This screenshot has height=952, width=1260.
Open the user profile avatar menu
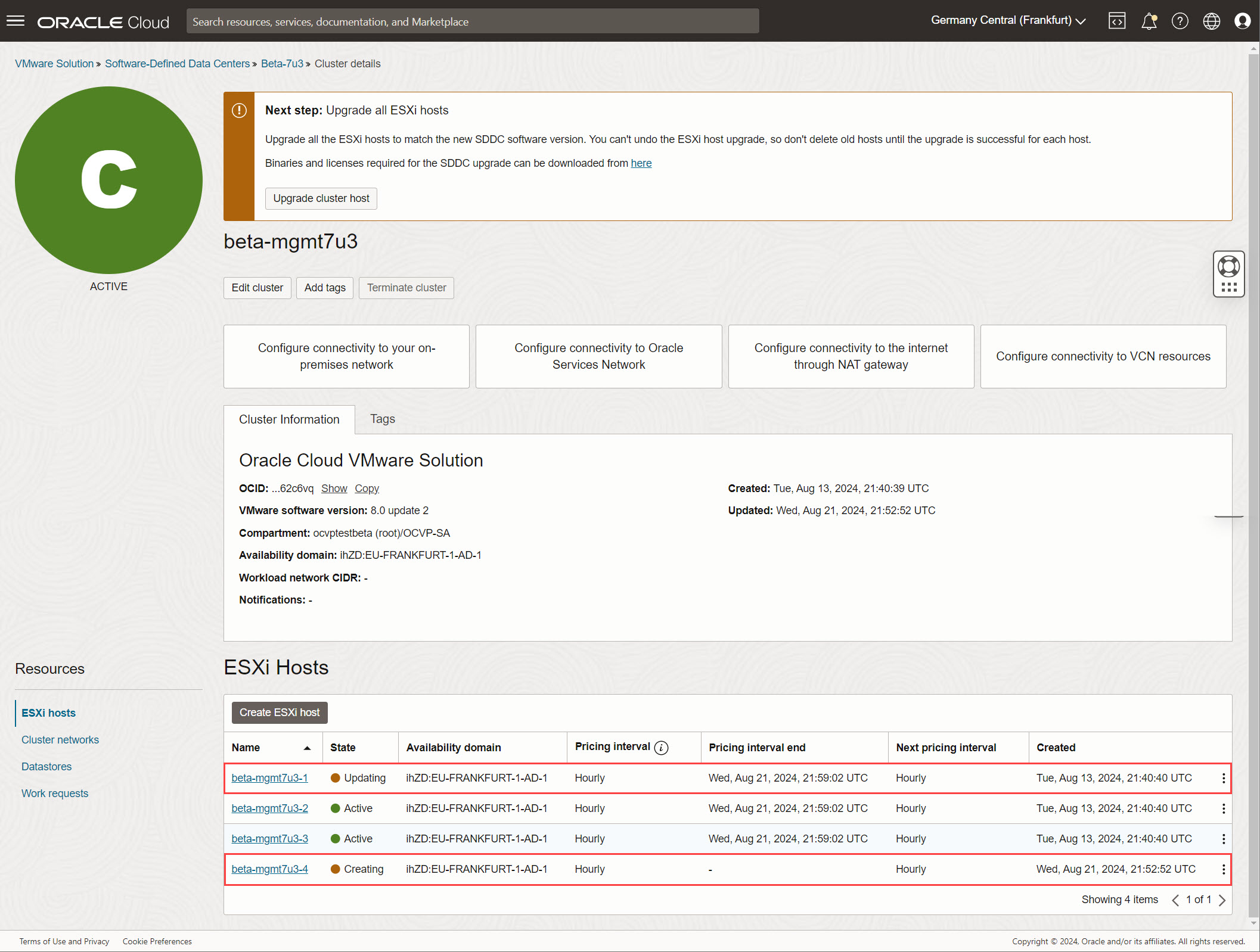pos(1242,21)
